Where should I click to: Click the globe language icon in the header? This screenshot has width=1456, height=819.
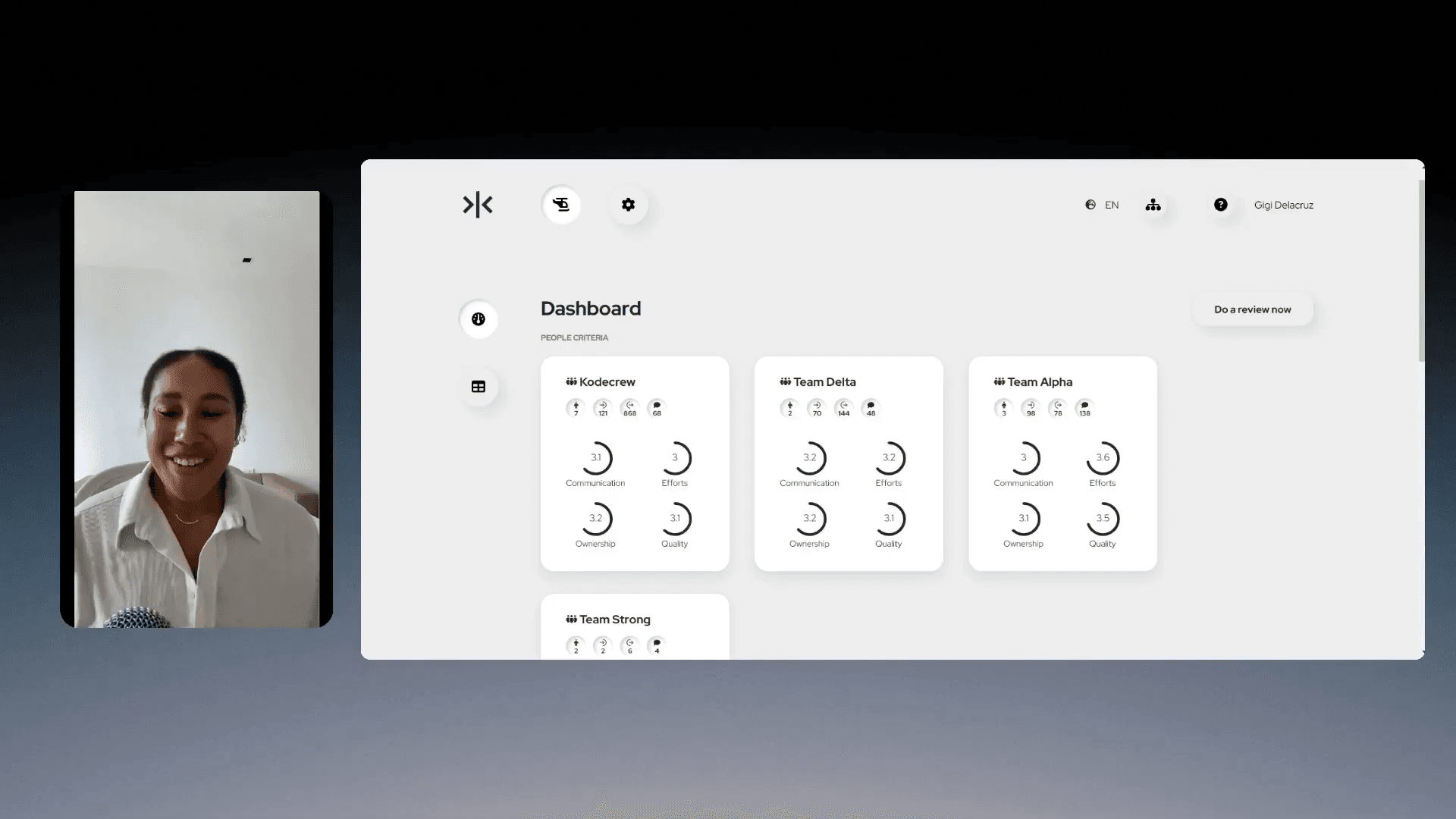pyautogui.click(x=1090, y=205)
